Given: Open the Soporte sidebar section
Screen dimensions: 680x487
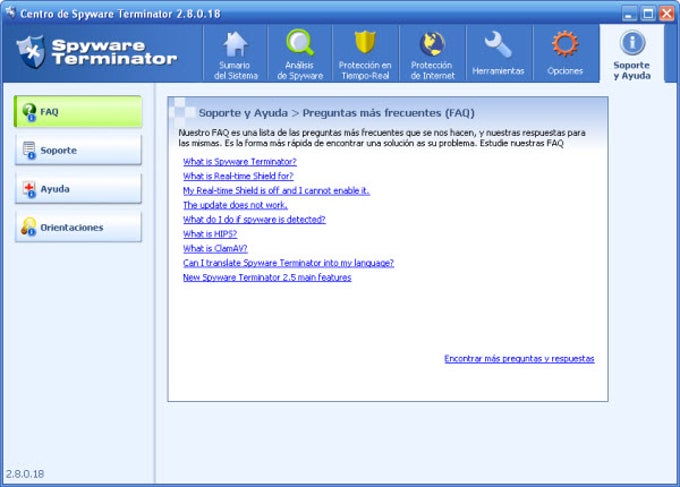Looking at the screenshot, I should pos(78,150).
